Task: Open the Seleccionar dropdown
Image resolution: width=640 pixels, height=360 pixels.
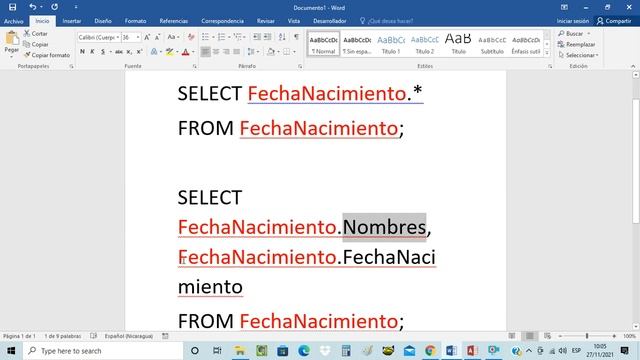Action: coord(578,55)
